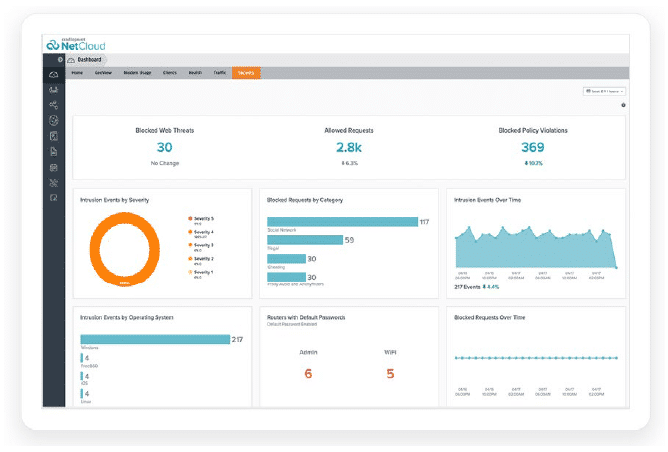Image resolution: width=668 pixels, height=452 pixels.
Task: Switch to the Home tab
Action: (x=77, y=73)
